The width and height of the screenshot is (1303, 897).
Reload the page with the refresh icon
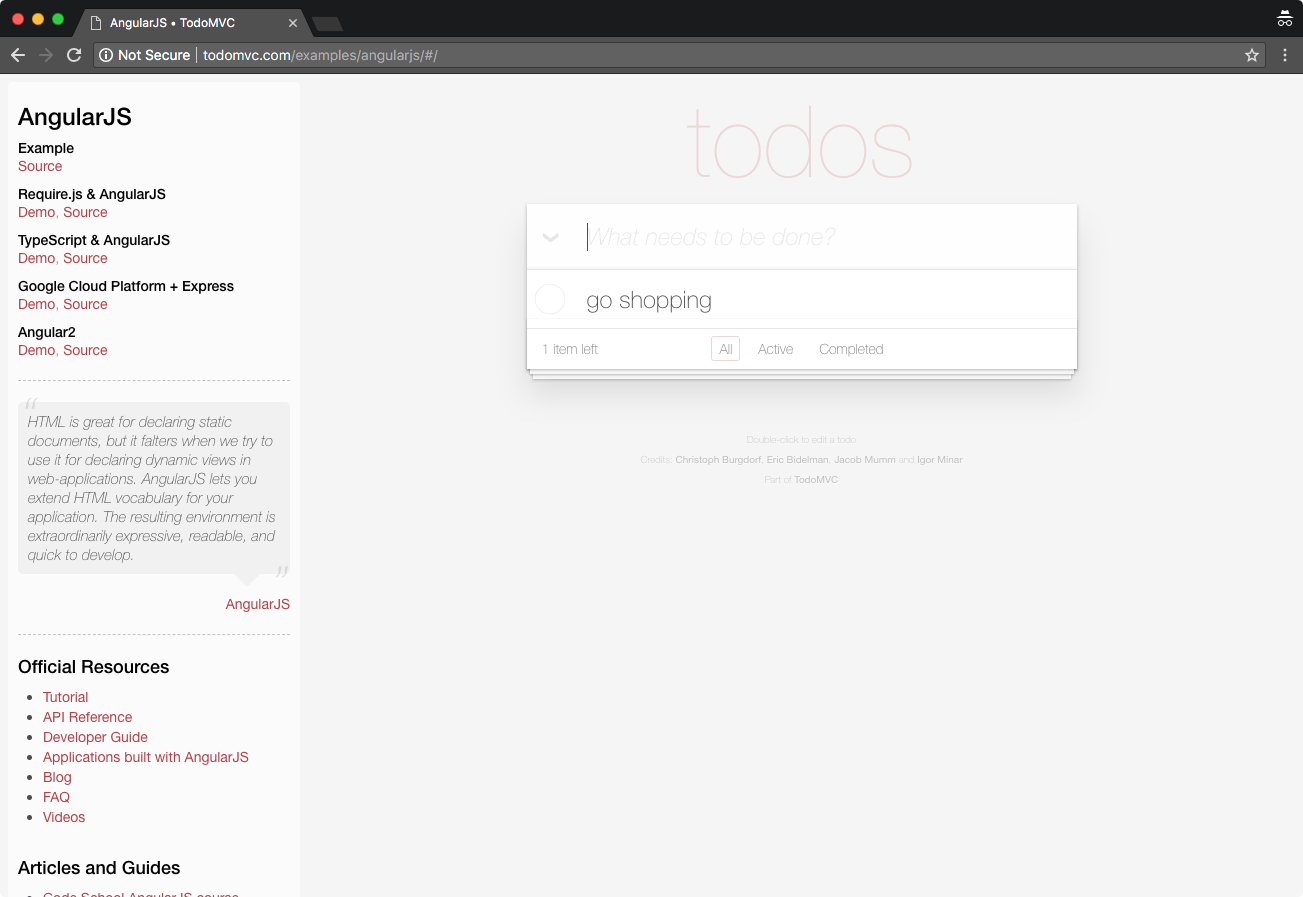(74, 55)
